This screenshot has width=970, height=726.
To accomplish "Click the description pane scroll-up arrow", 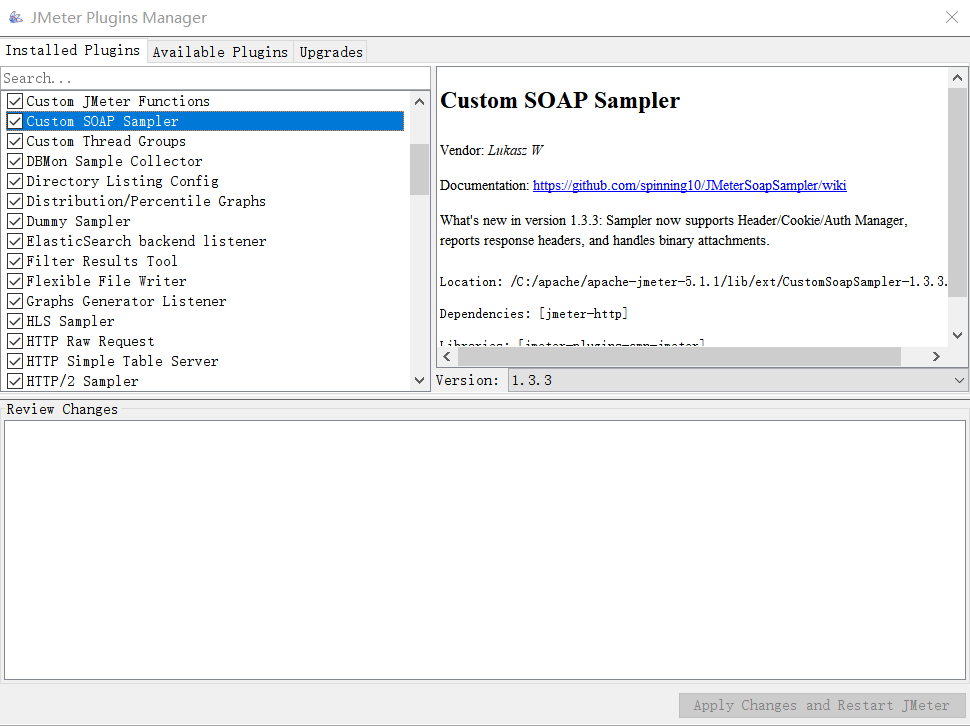I will pos(957,78).
